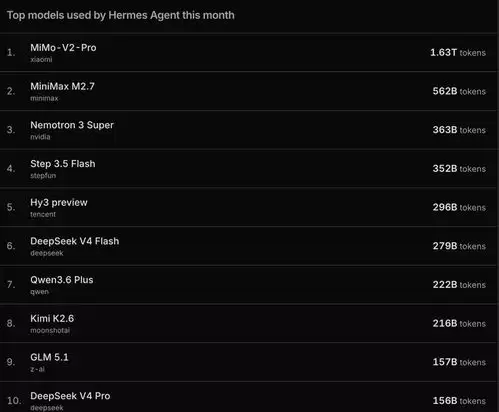Click the 222B tokens count
This screenshot has width=499, height=412.
(459, 285)
